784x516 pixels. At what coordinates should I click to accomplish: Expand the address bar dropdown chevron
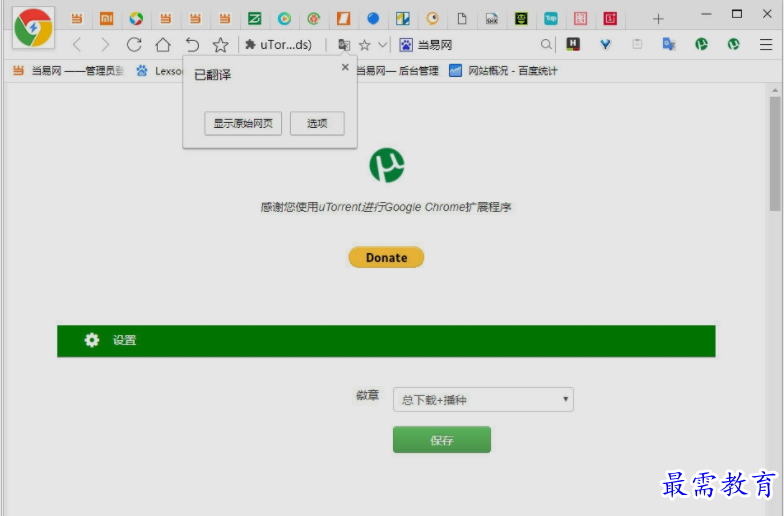[382, 45]
